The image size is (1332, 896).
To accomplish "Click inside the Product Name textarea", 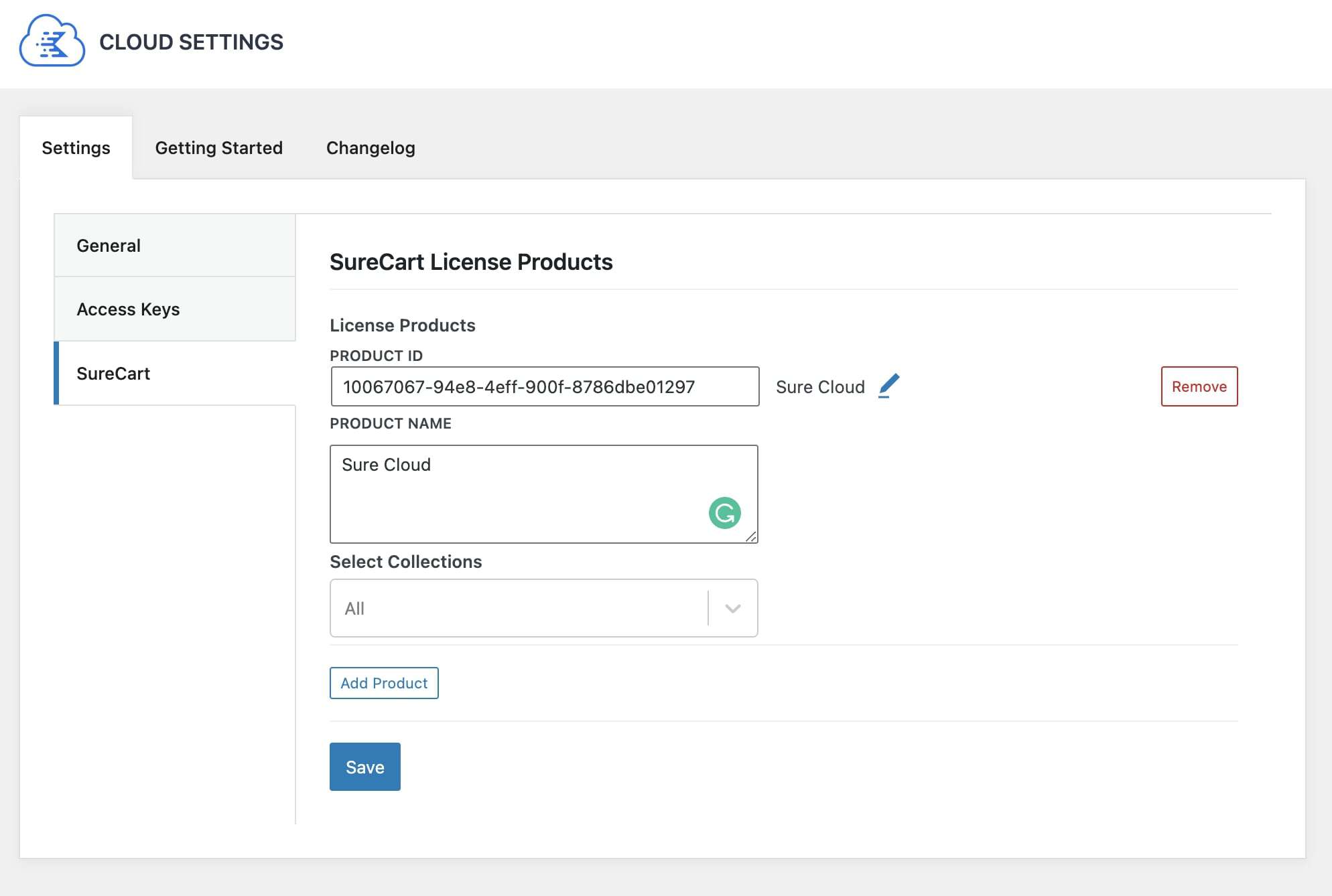I will pyautogui.click(x=543, y=494).
